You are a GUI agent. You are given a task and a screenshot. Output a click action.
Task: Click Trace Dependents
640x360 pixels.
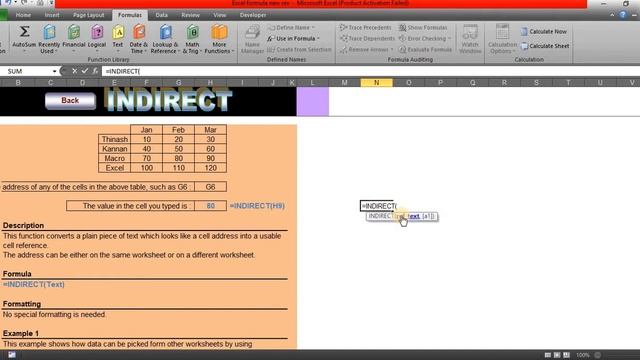(x=367, y=38)
